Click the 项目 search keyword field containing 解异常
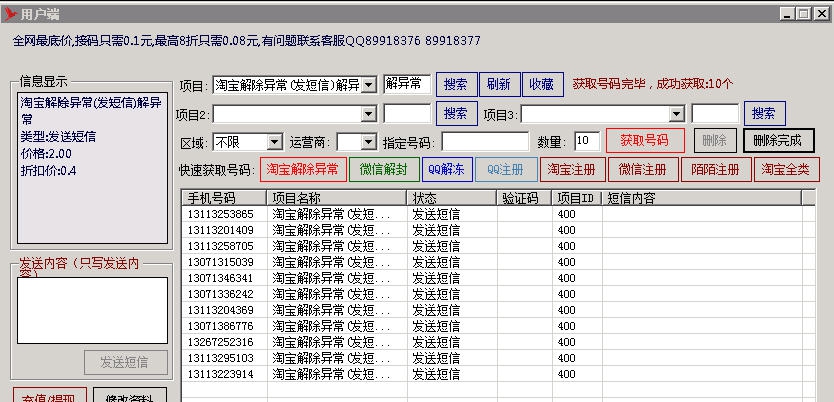This screenshot has width=834, height=402. pyautogui.click(x=407, y=84)
